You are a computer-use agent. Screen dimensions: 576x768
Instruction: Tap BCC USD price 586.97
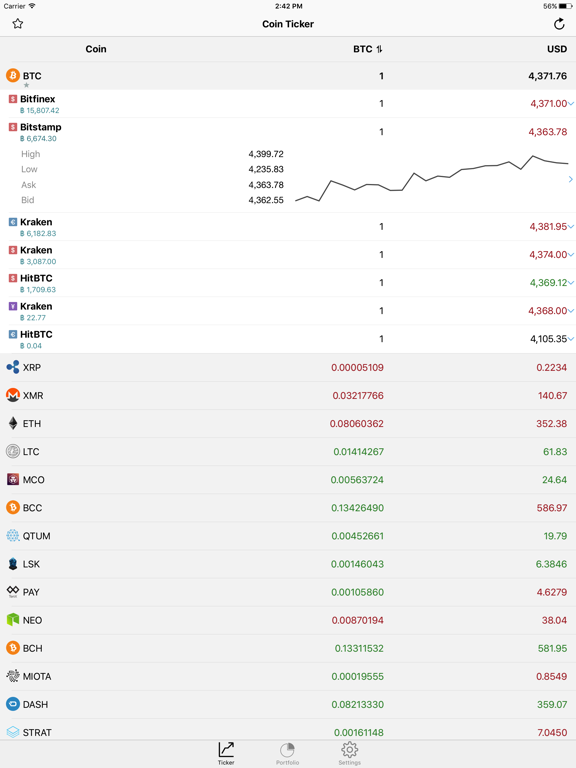[x=552, y=508]
